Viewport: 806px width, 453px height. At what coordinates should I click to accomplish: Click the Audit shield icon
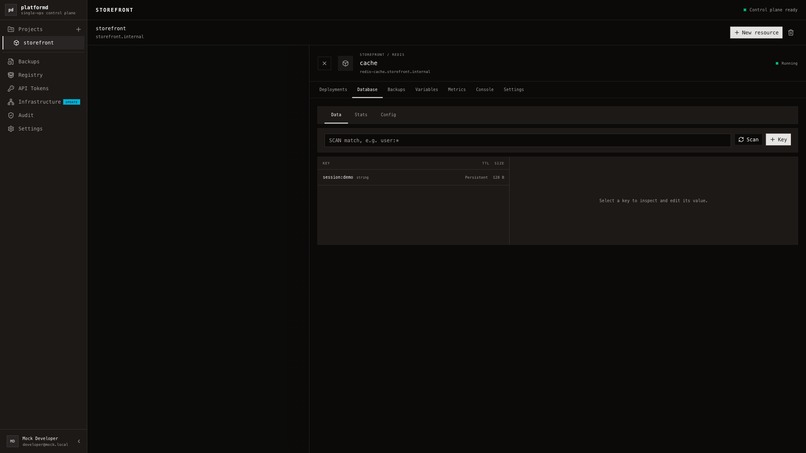click(11, 115)
